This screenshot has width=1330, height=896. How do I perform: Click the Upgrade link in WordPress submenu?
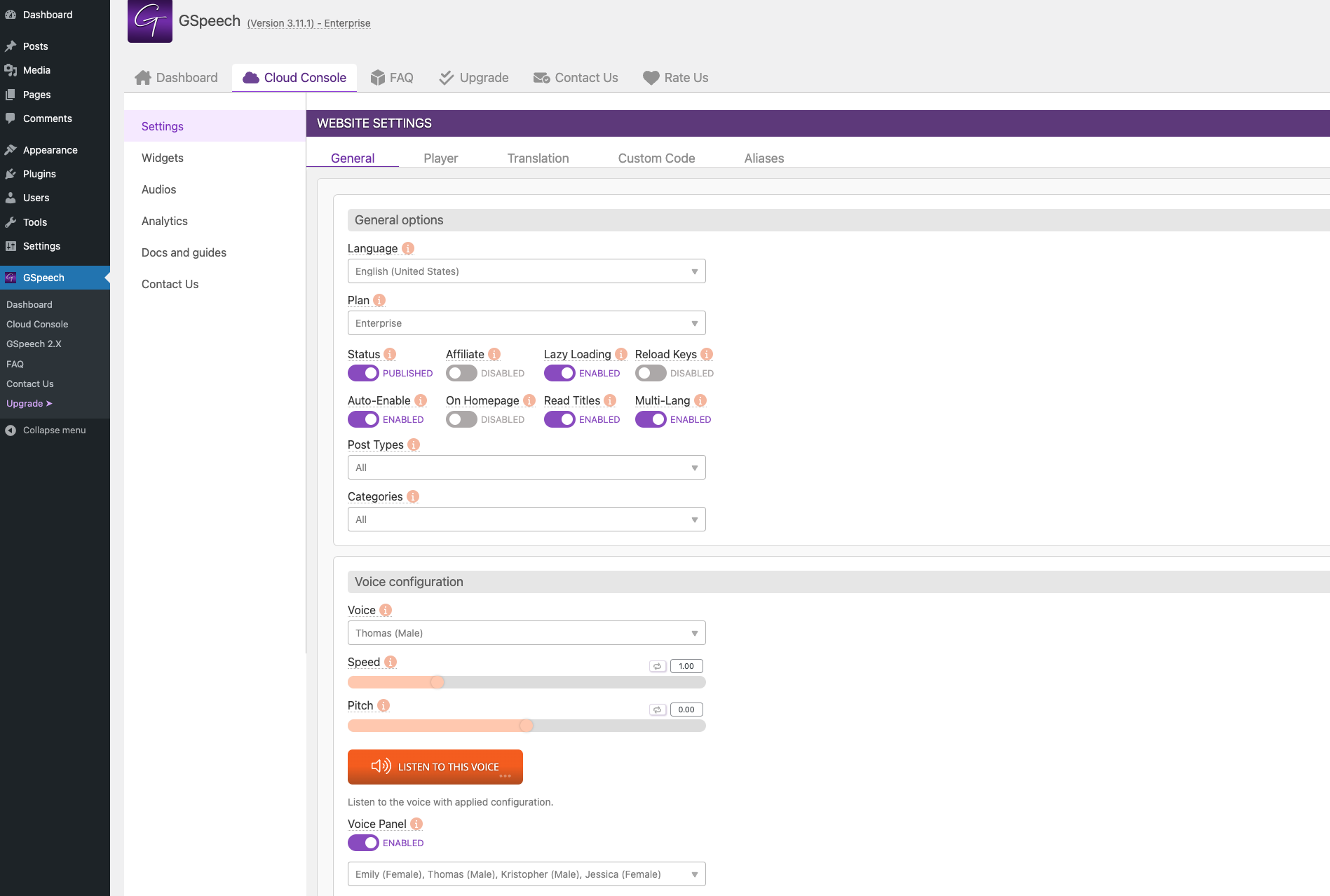(x=29, y=404)
